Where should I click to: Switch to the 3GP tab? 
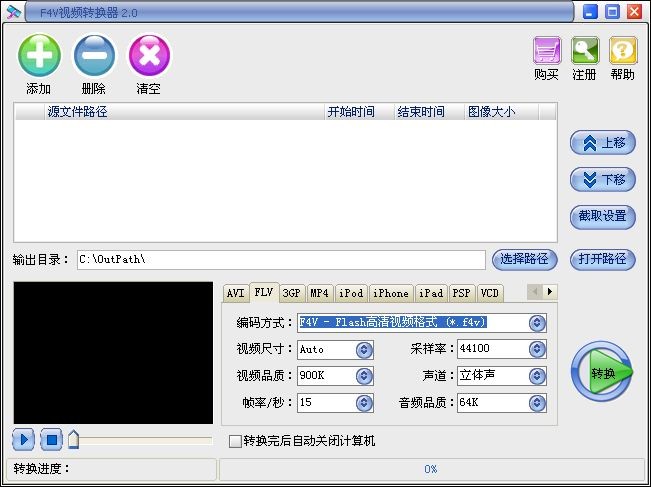point(291,293)
